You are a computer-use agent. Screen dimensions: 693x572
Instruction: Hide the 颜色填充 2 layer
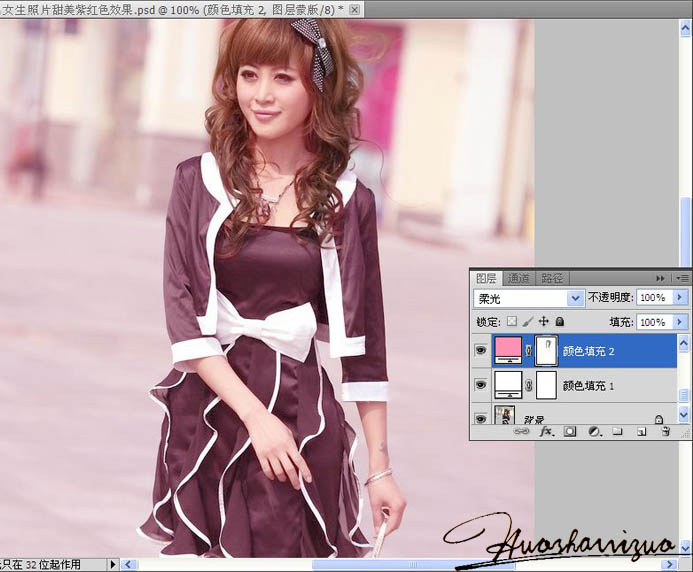pos(481,350)
